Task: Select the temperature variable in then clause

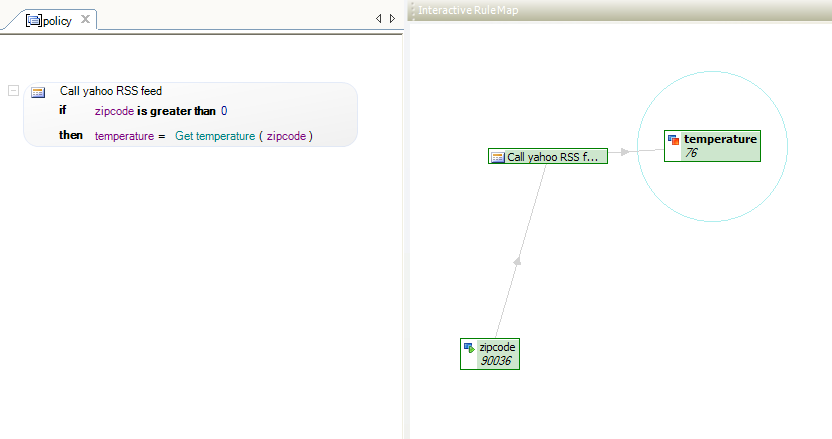Action: (x=124, y=136)
